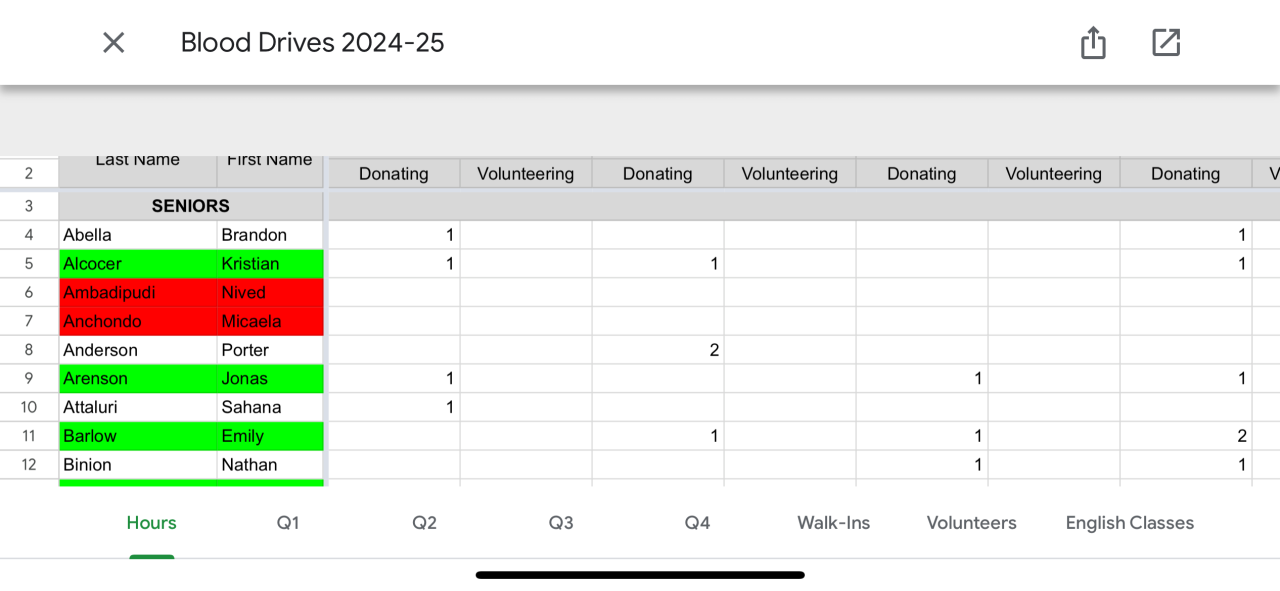This screenshot has width=1280, height=591.
Task: Click the red Ambadipudi cell
Action: [x=137, y=293]
